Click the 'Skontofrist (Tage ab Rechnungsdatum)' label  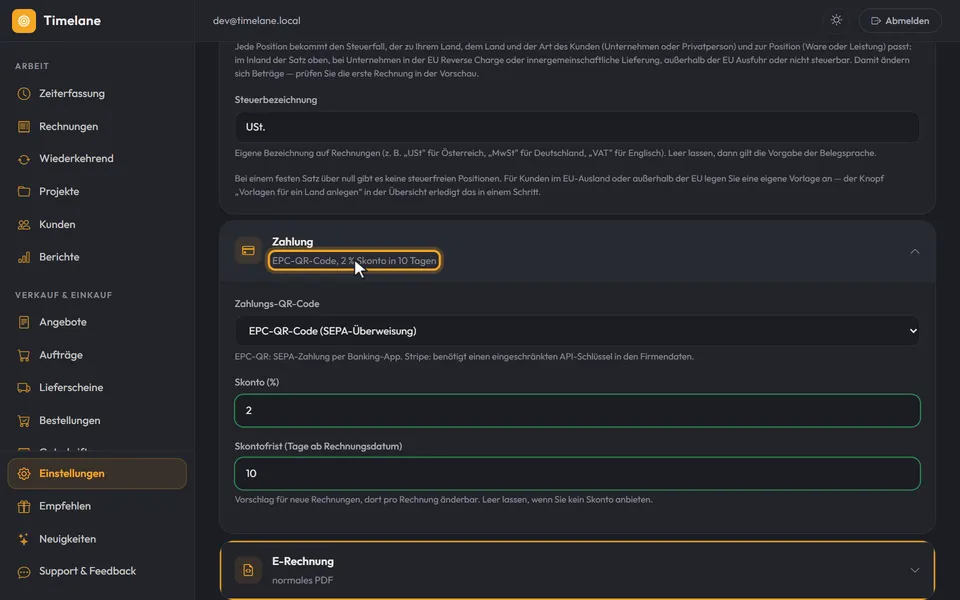(318, 446)
